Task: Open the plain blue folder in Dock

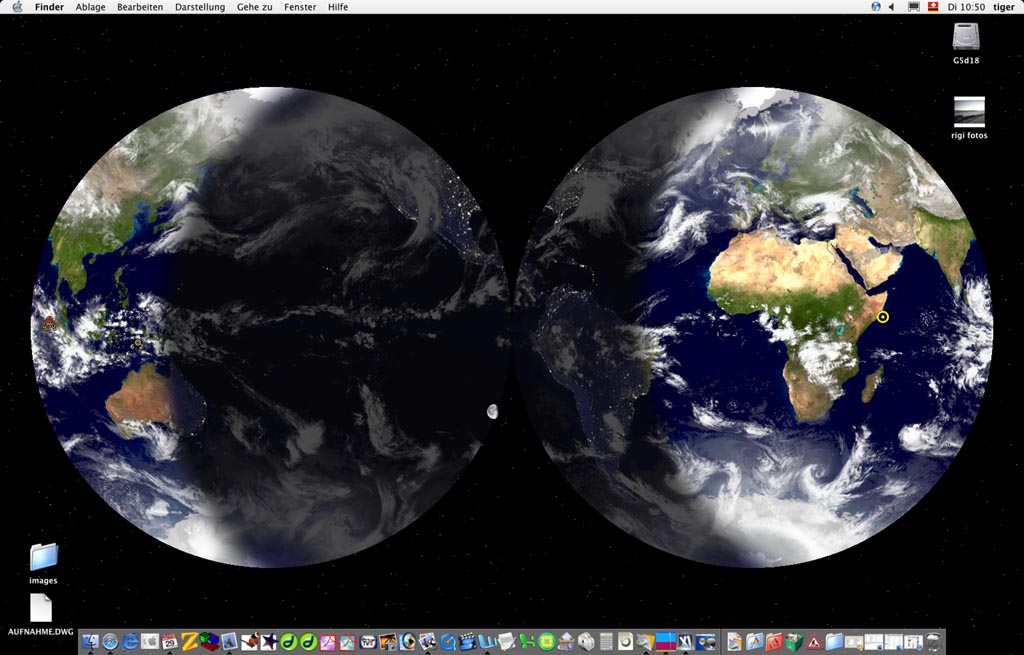Action: coord(835,641)
